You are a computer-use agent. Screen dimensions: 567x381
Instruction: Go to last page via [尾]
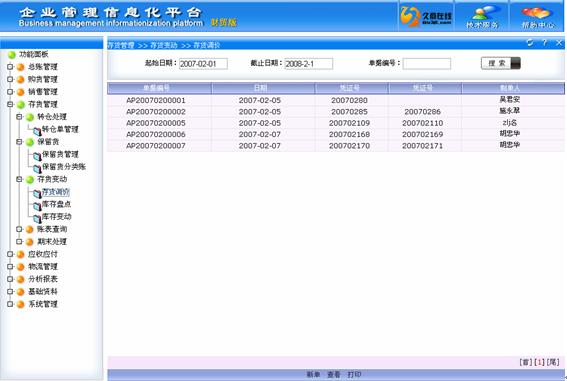point(553,362)
